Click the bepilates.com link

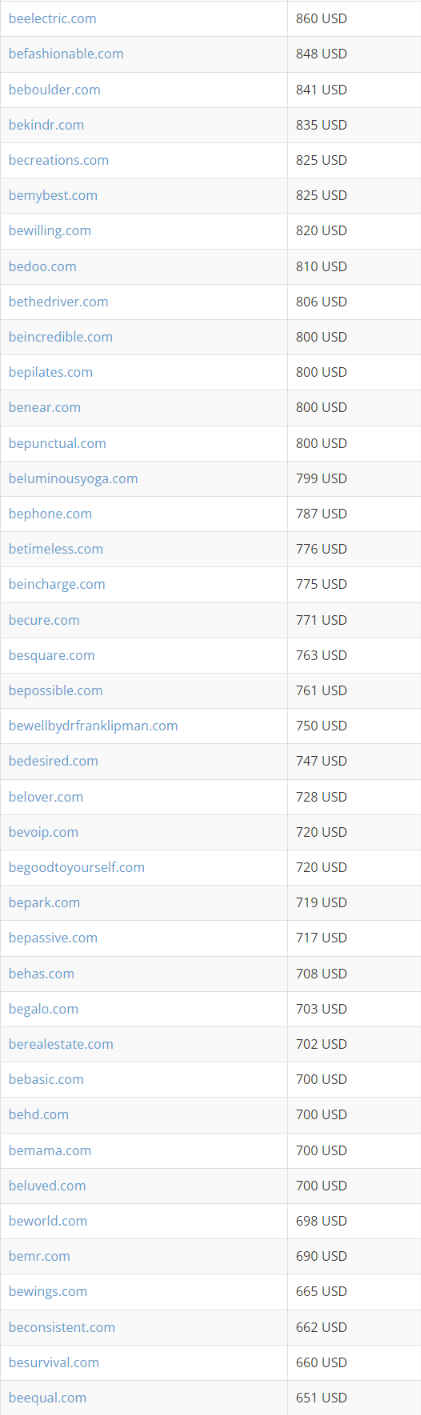pos(50,372)
